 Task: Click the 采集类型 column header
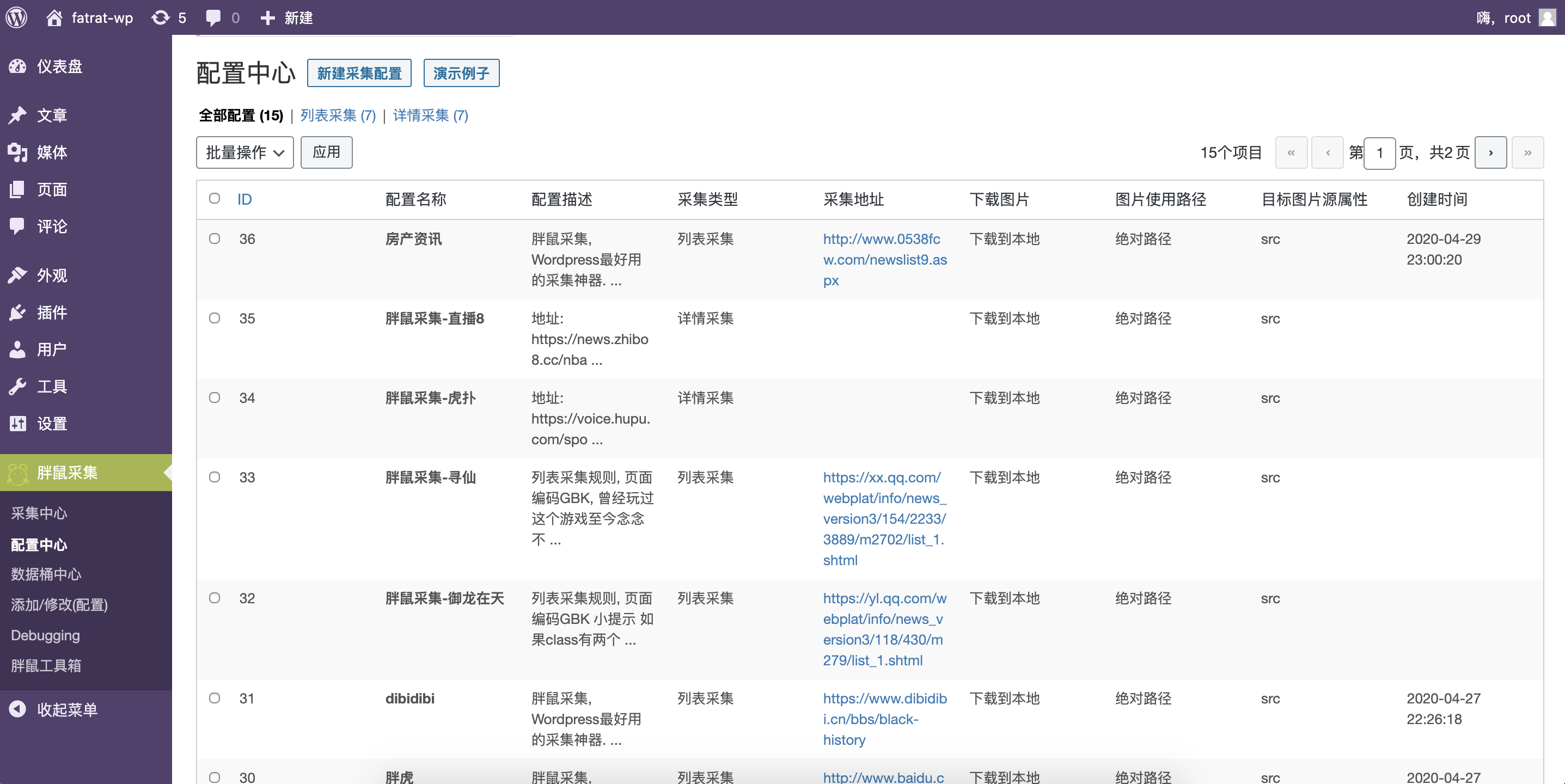coord(707,199)
